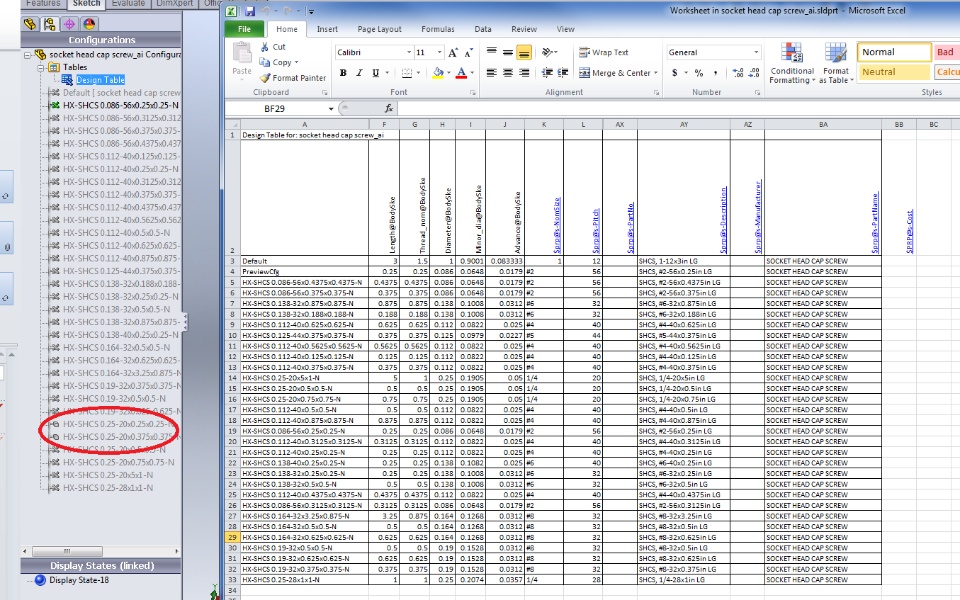Image resolution: width=960 pixels, height=600 pixels.
Task: Click the Sprp@s-Description column header link
Action: [724, 219]
